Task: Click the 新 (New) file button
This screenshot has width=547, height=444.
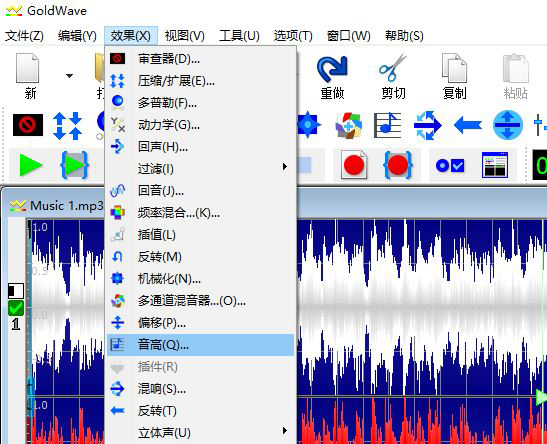Action: 29,76
